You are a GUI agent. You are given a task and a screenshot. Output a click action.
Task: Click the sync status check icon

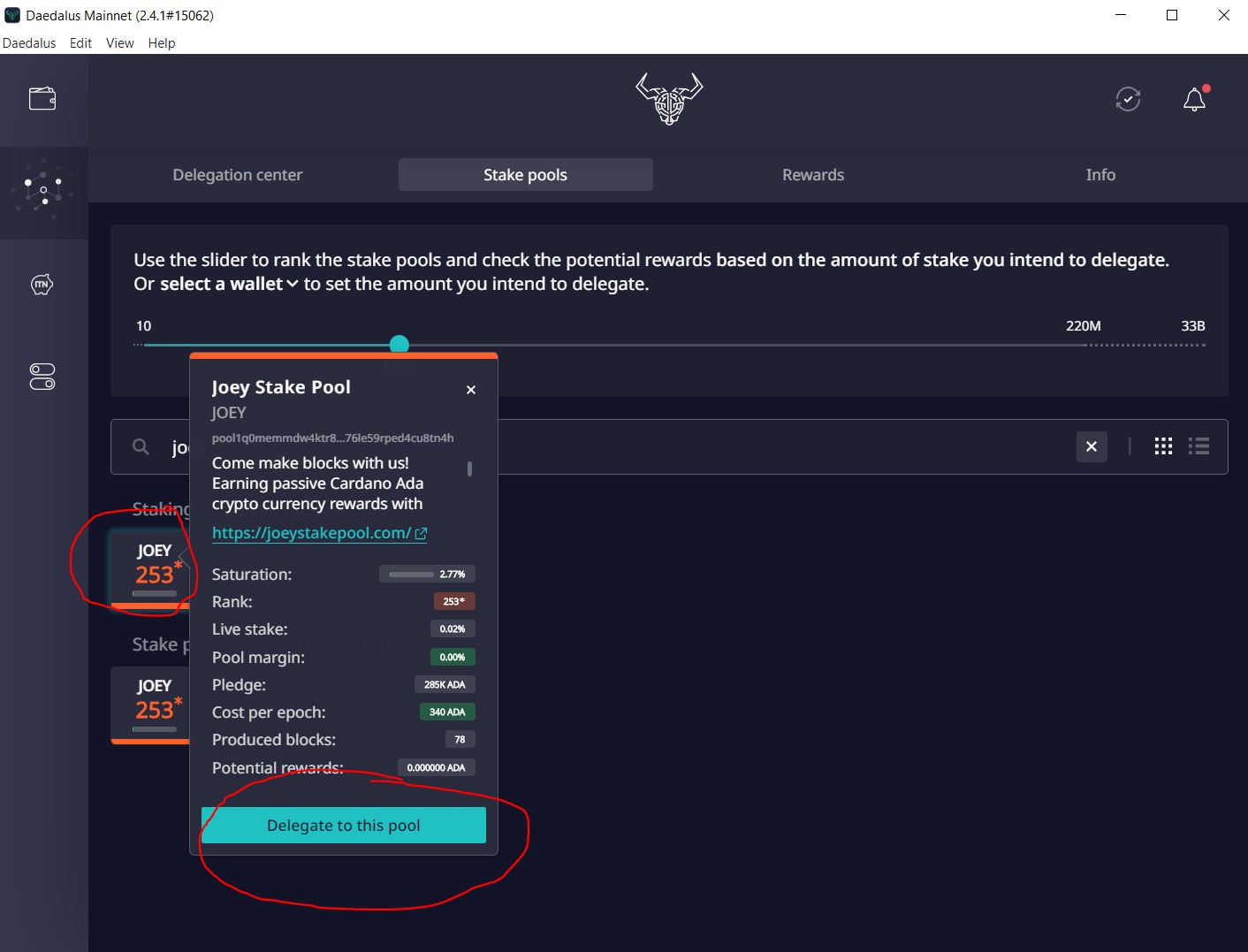click(1128, 99)
